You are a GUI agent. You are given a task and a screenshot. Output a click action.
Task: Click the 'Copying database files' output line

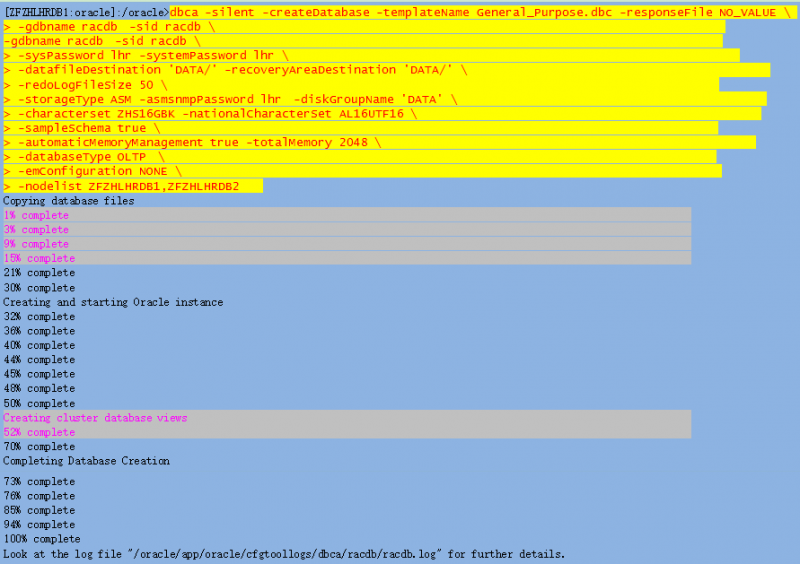pyautogui.click(x=69, y=201)
